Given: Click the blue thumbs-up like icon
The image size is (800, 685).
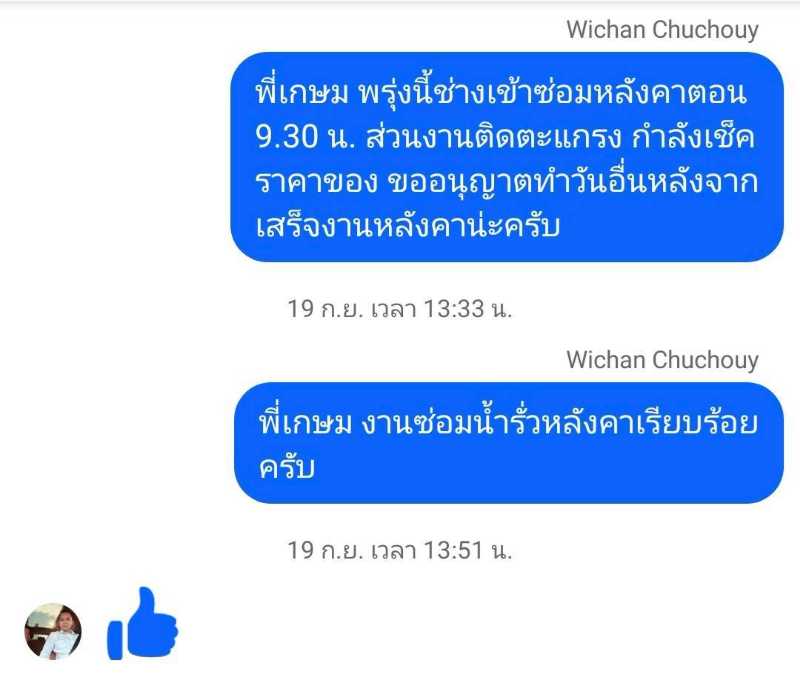Looking at the screenshot, I should pos(142,623).
